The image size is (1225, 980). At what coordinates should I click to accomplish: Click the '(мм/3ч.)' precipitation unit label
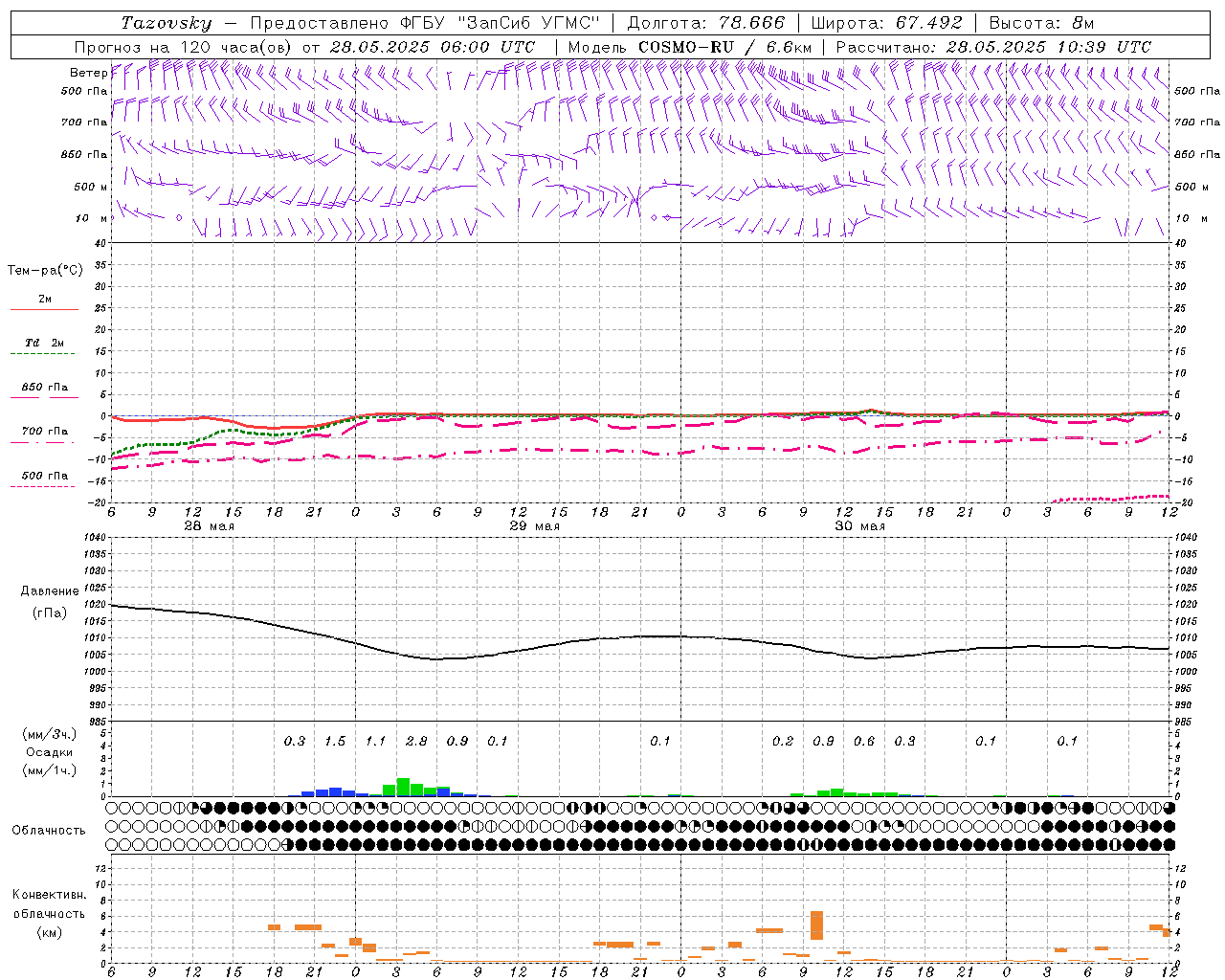49,734
